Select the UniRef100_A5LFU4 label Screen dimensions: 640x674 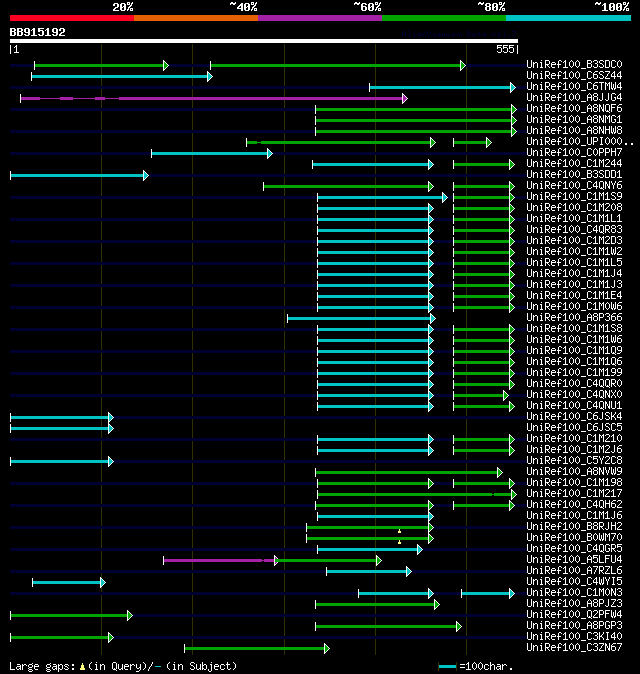(574, 560)
